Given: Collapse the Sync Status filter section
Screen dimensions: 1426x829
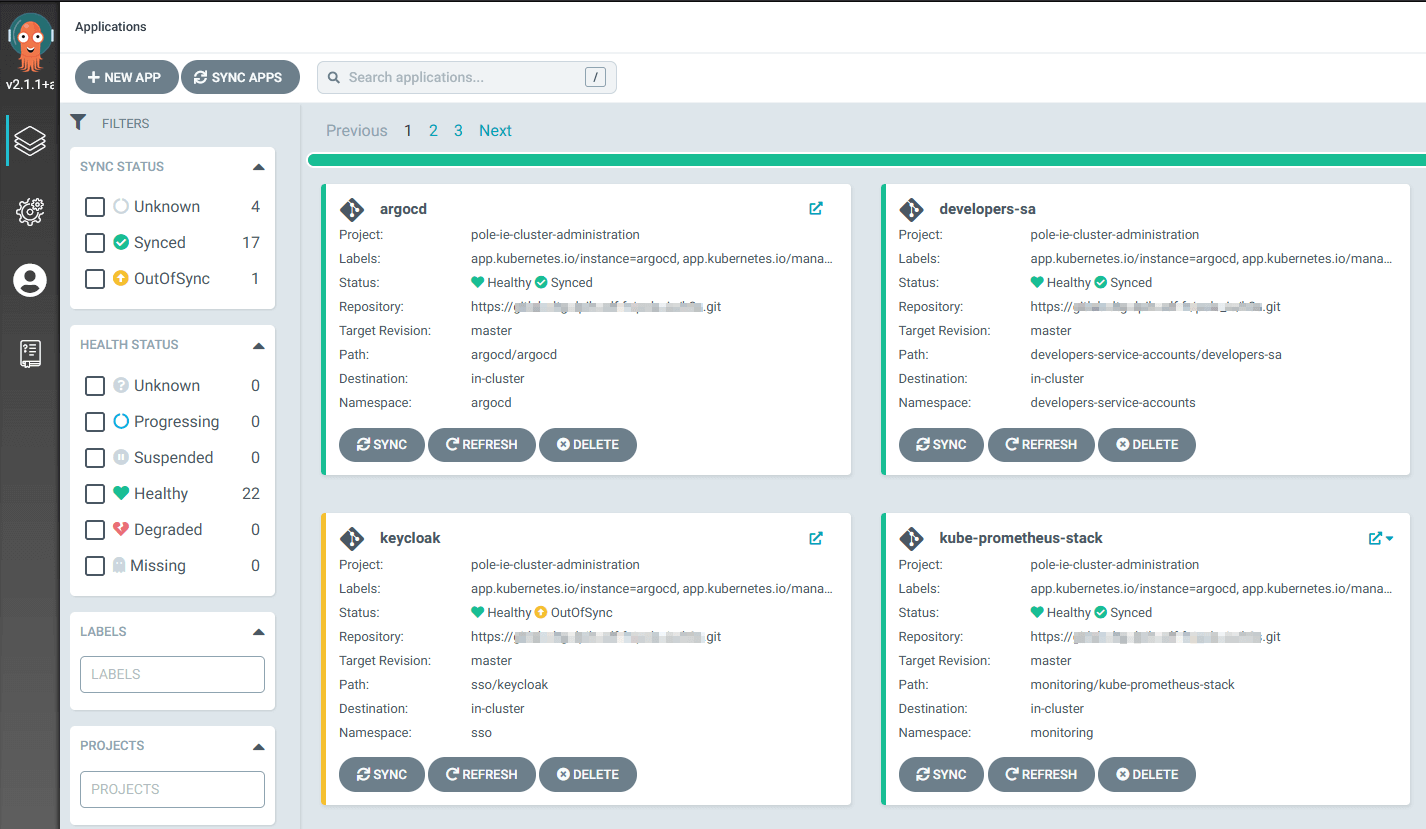Looking at the screenshot, I should coord(259,167).
